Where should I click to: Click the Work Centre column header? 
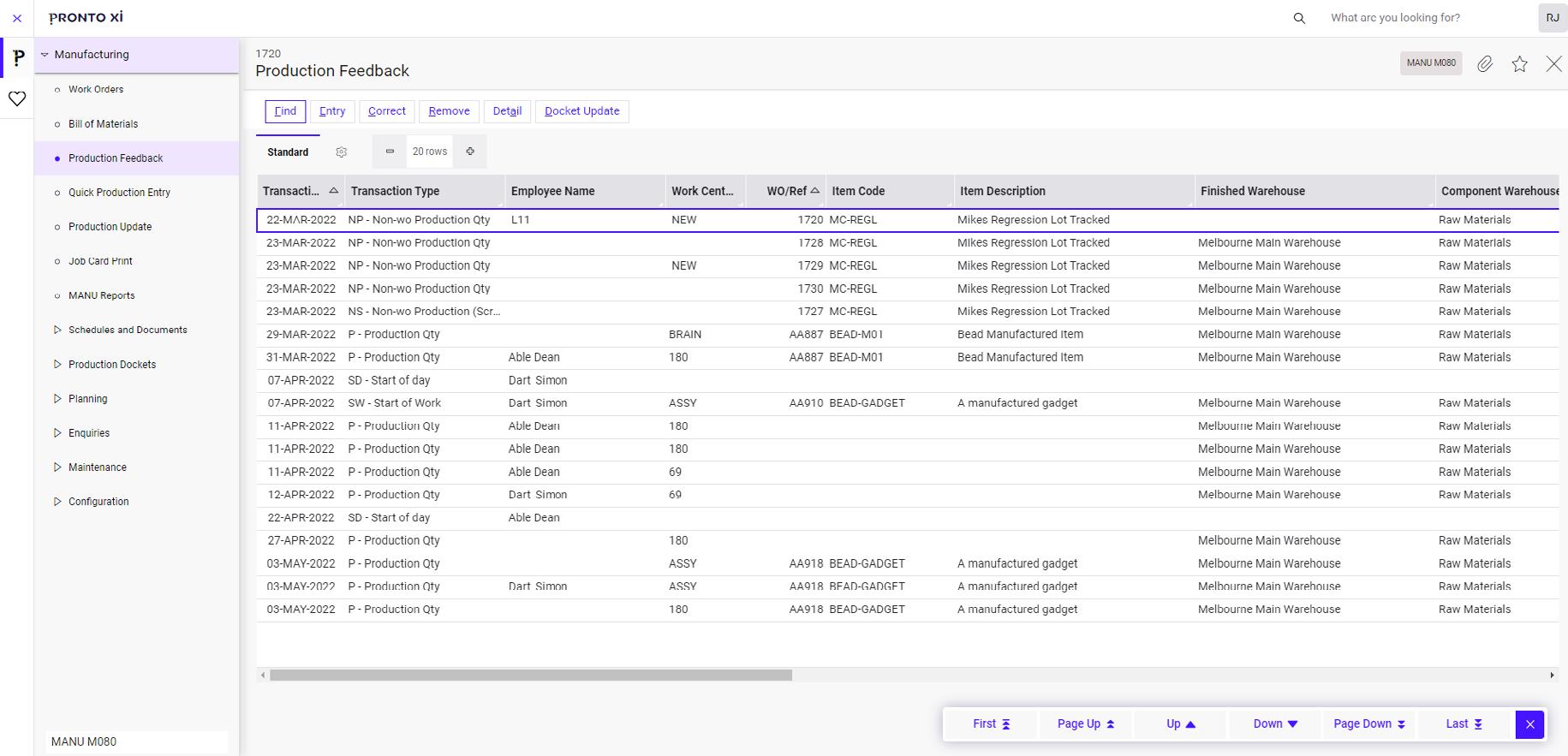pyautogui.click(x=706, y=191)
